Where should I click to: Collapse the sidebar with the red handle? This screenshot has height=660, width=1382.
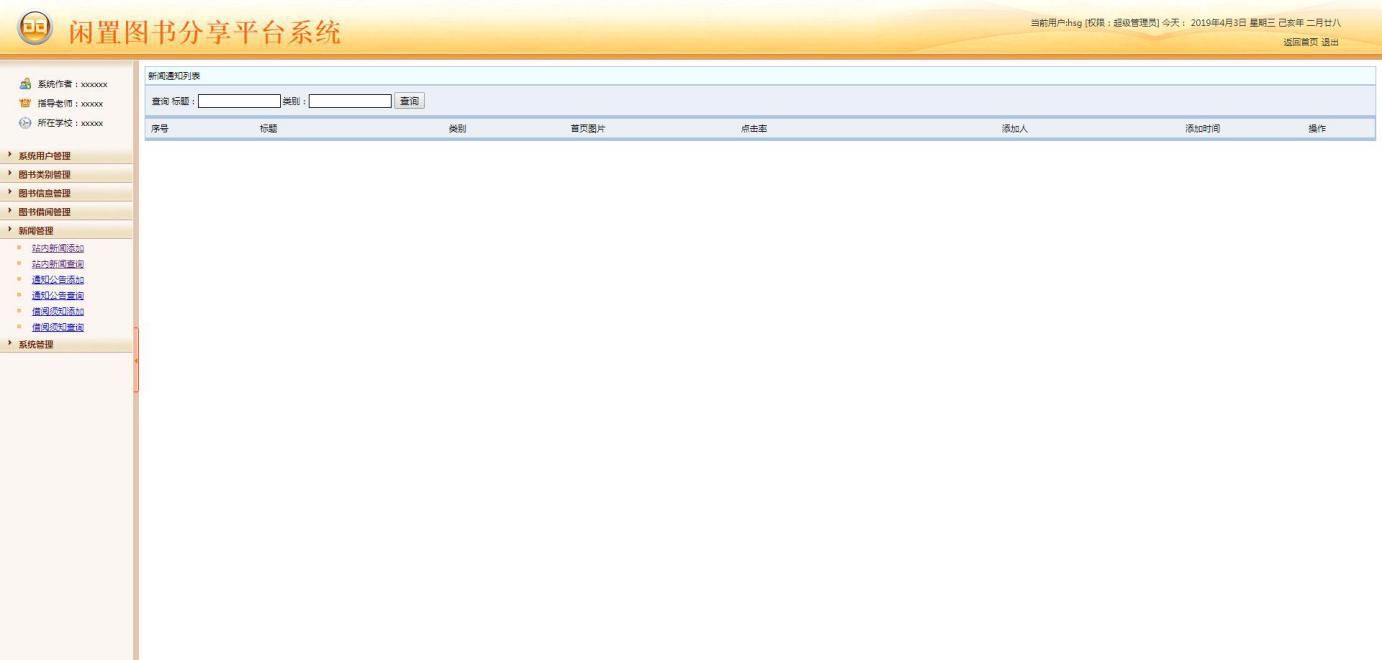pyautogui.click(x=135, y=359)
